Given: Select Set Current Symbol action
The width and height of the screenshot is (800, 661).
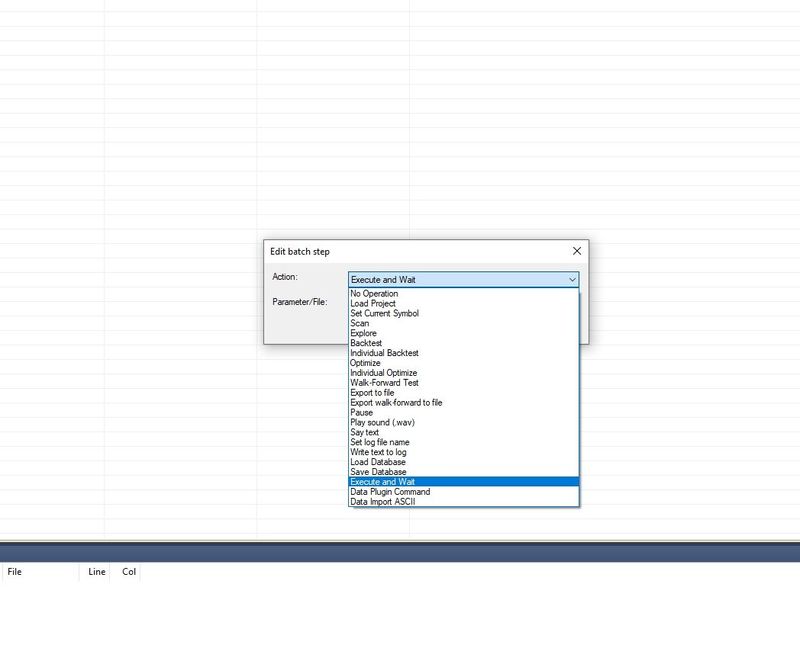Looking at the screenshot, I should click(x=464, y=313).
